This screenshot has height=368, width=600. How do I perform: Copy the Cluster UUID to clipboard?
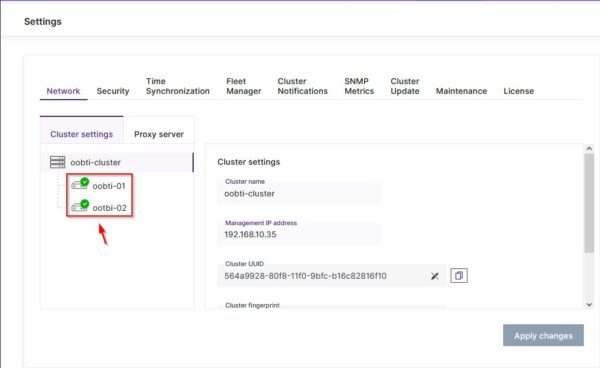coord(459,275)
